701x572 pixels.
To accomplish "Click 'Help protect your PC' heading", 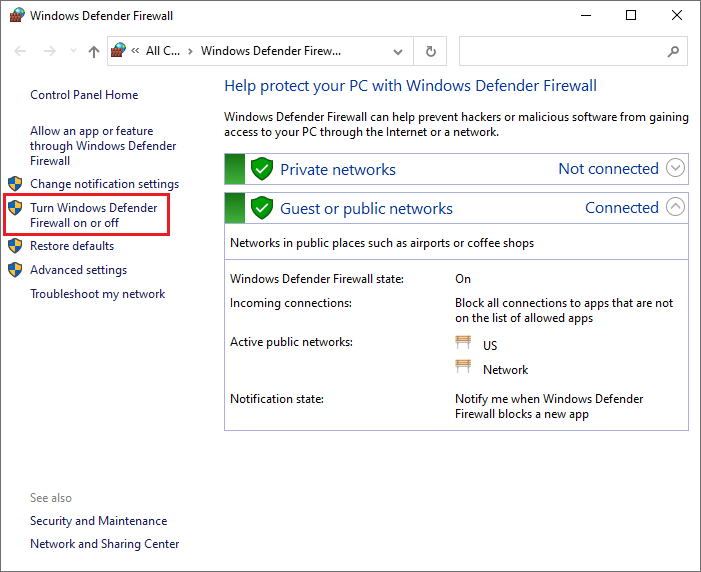I will click(x=410, y=86).
